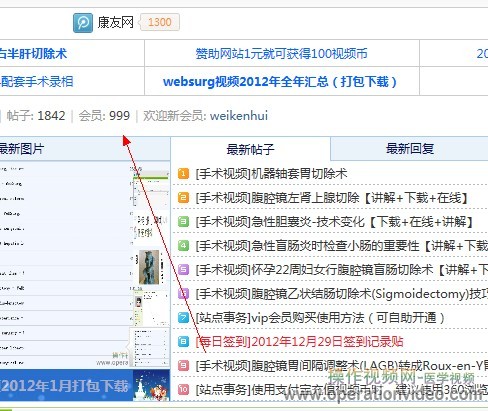Switch to the 最新回复 tab
The width and height of the screenshot is (488, 411).
click(410, 149)
